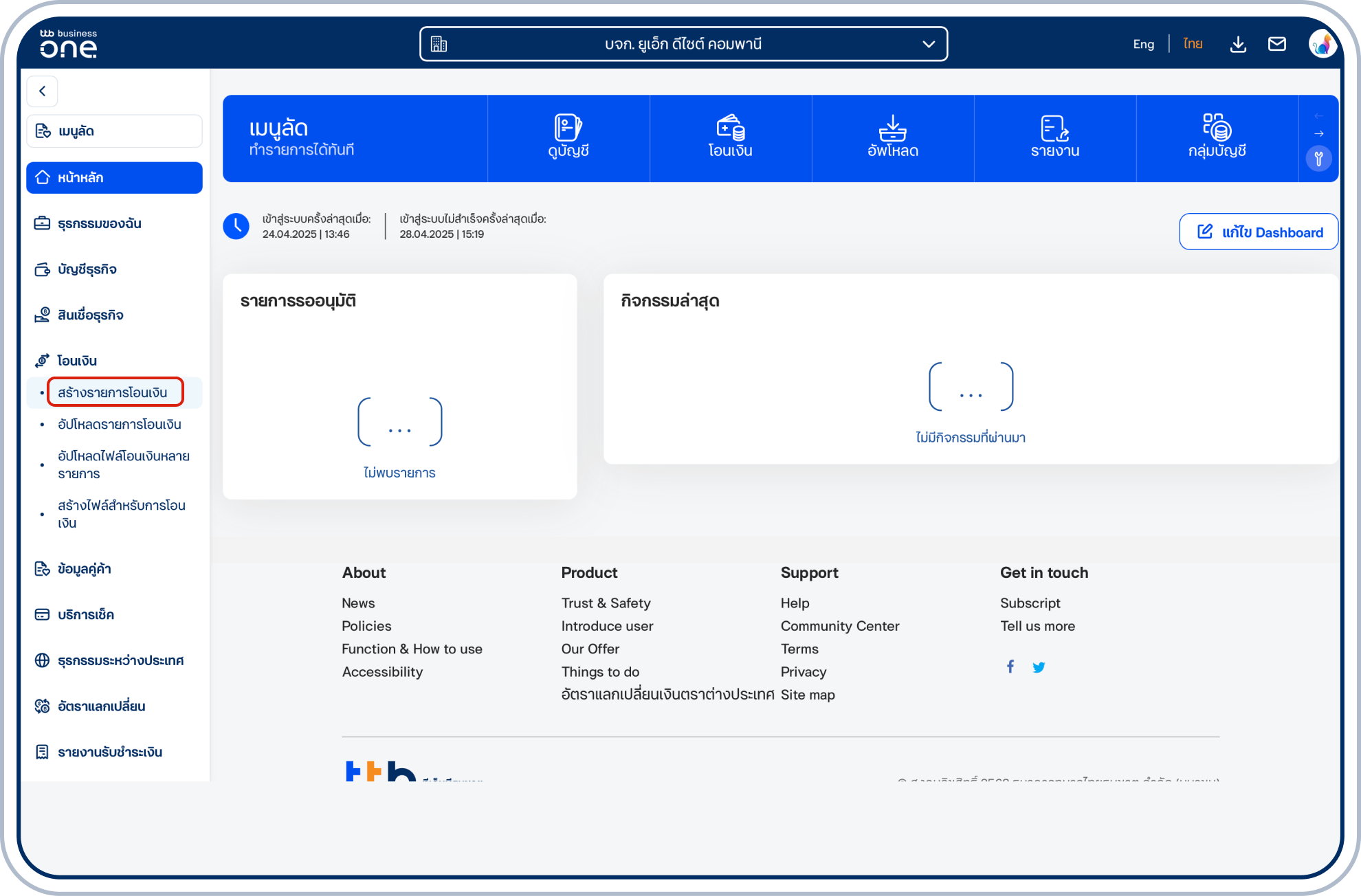1361x896 pixels.
Task: Select หน้าหลัก in the sidebar
Action: click(x=114, y=177)
